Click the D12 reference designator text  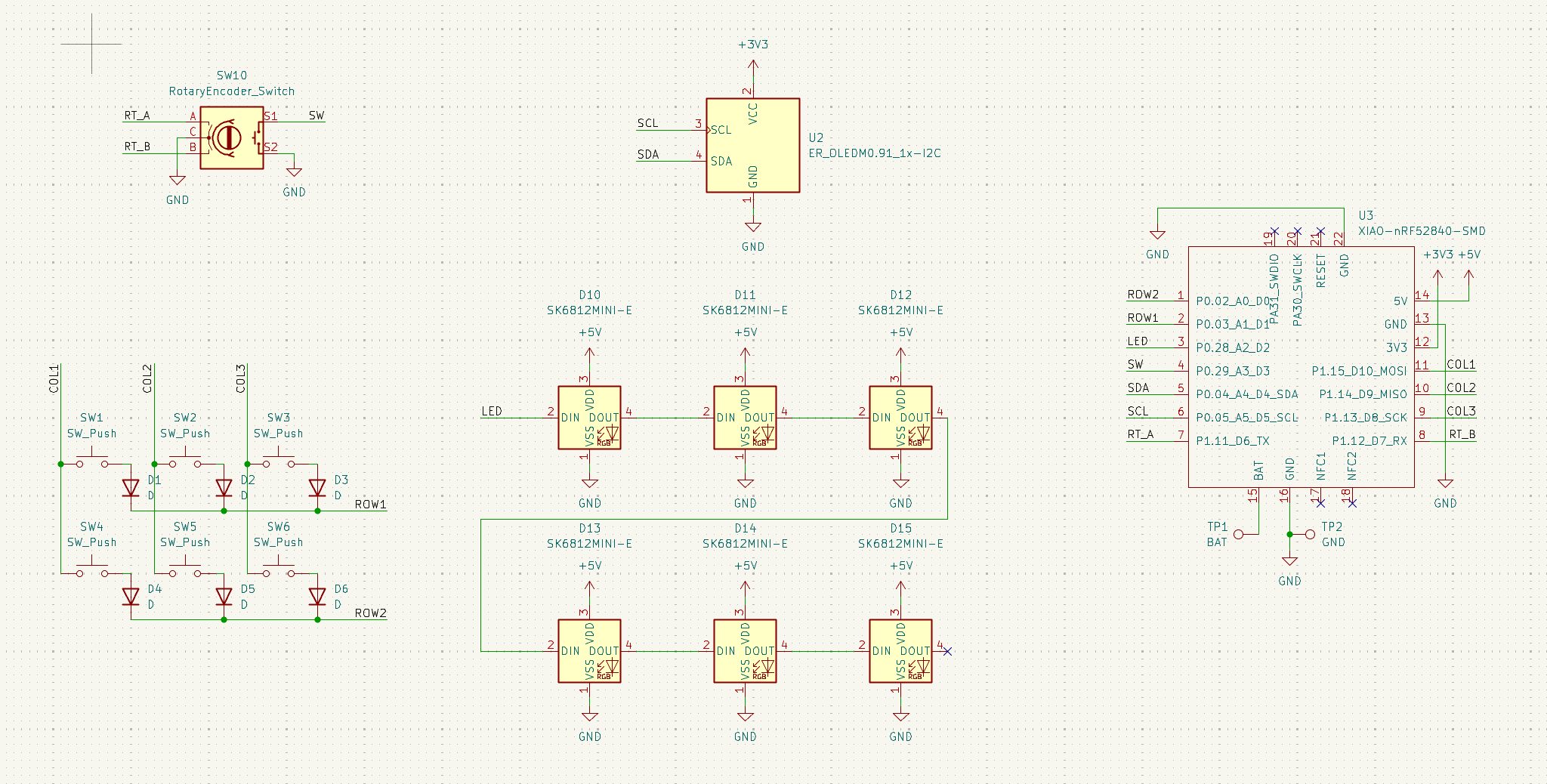(900, 295)
